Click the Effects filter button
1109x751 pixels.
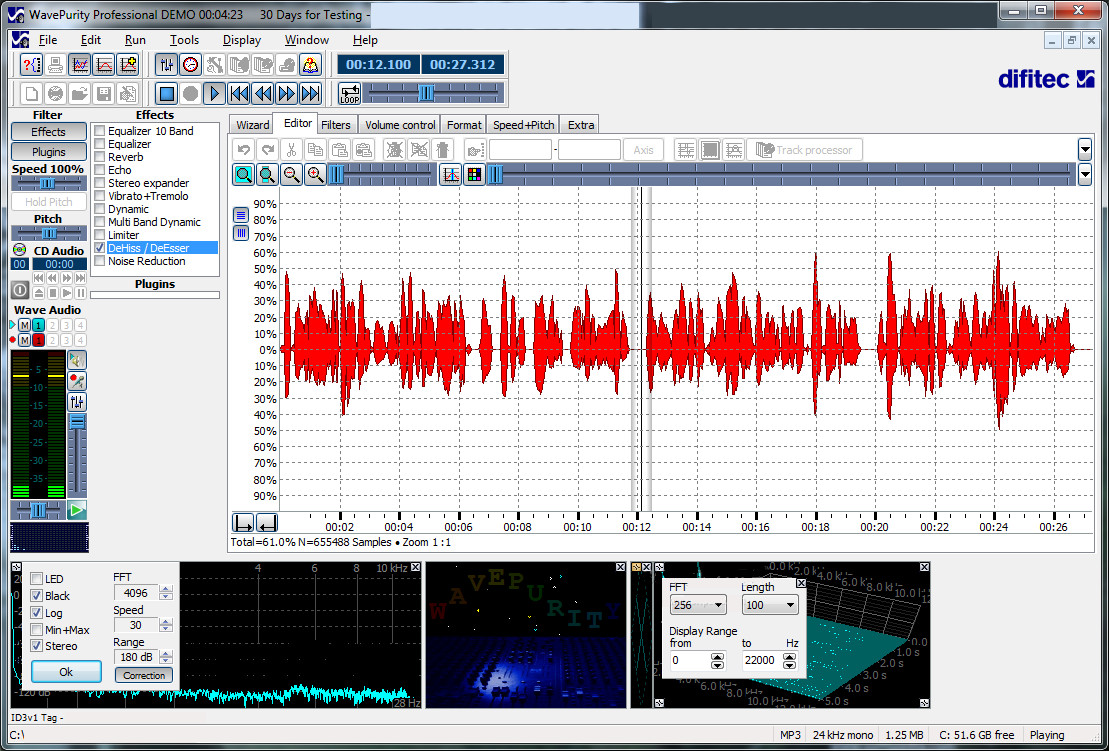[49, 132]
